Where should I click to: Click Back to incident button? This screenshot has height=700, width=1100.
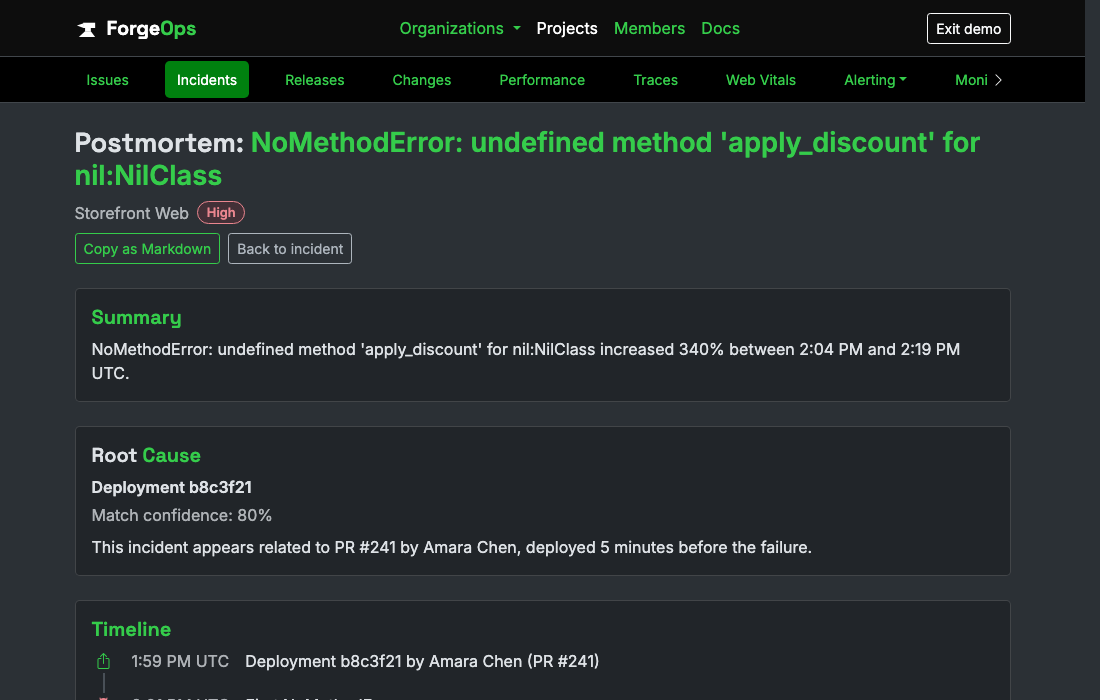tap(290, 249)
